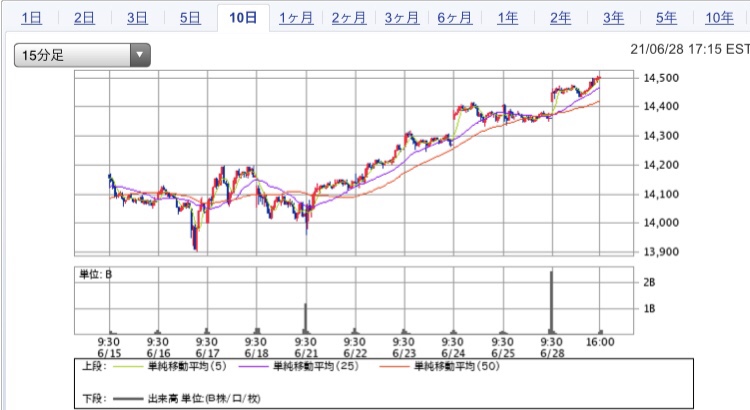Switch to the 10年 range tab
The width and height of the screenshot is (750, 410).
[x=719, y=18]
